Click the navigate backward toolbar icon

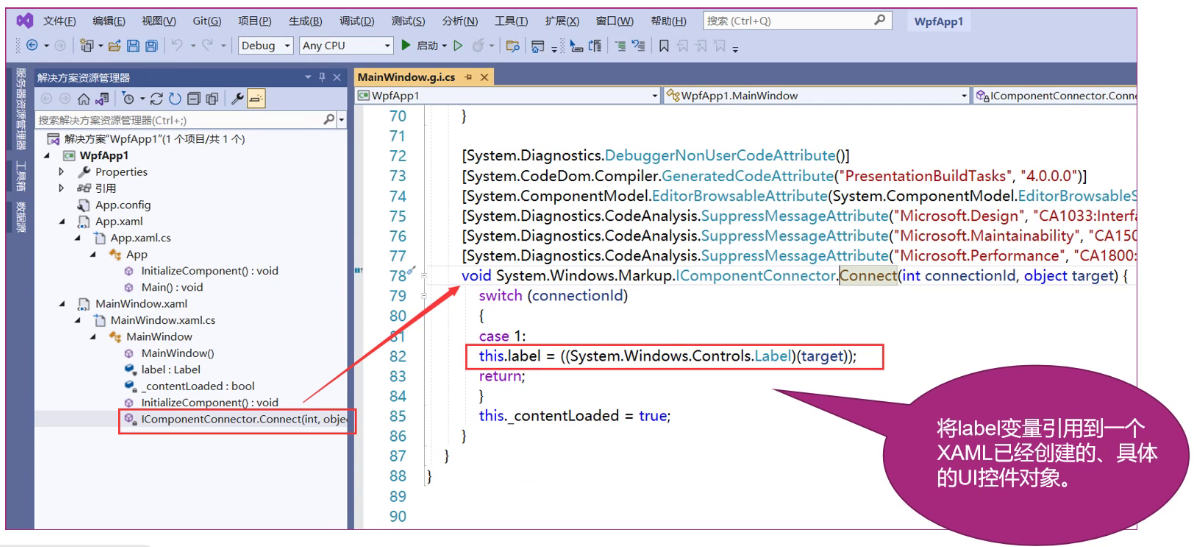(32, 46)
